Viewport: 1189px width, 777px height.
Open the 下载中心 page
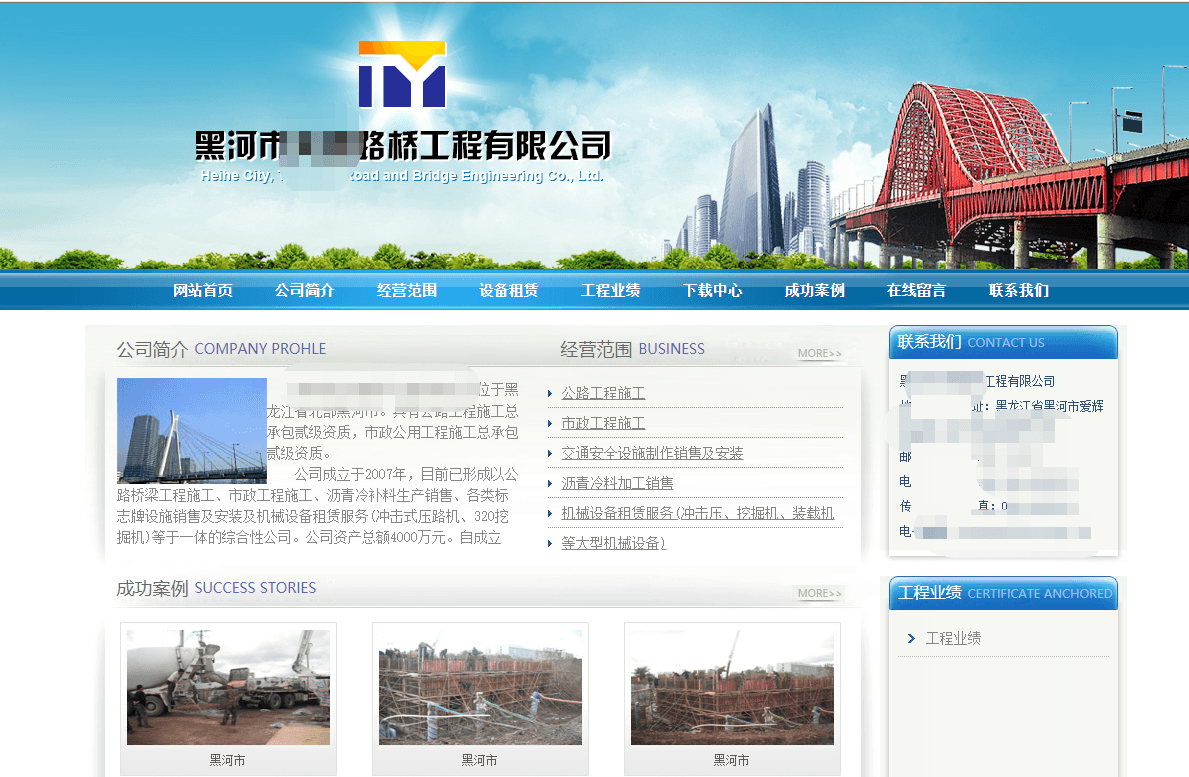[x=713, y=291]
